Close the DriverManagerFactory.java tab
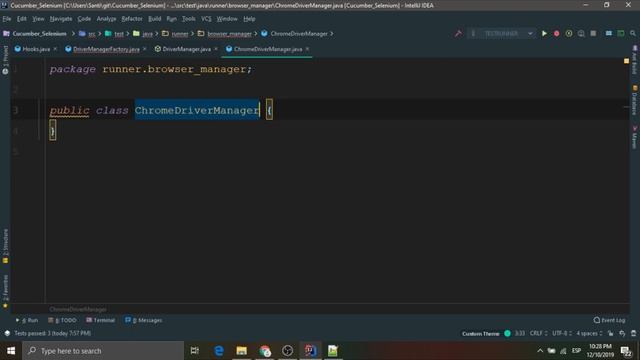Image resolution: width=640 pixels, height=360 pixels. [x=144, y=49]
